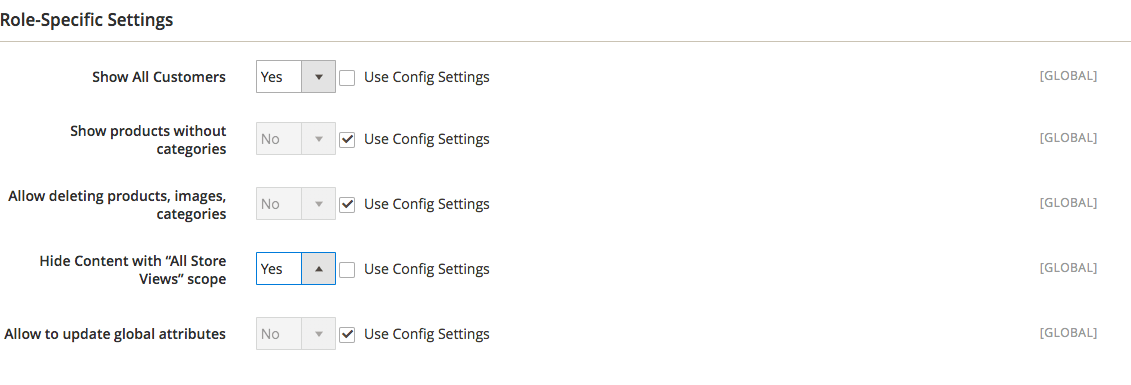Open the Show All Customers dropdown
This screenshot has width=1131, height=385.
296,76
